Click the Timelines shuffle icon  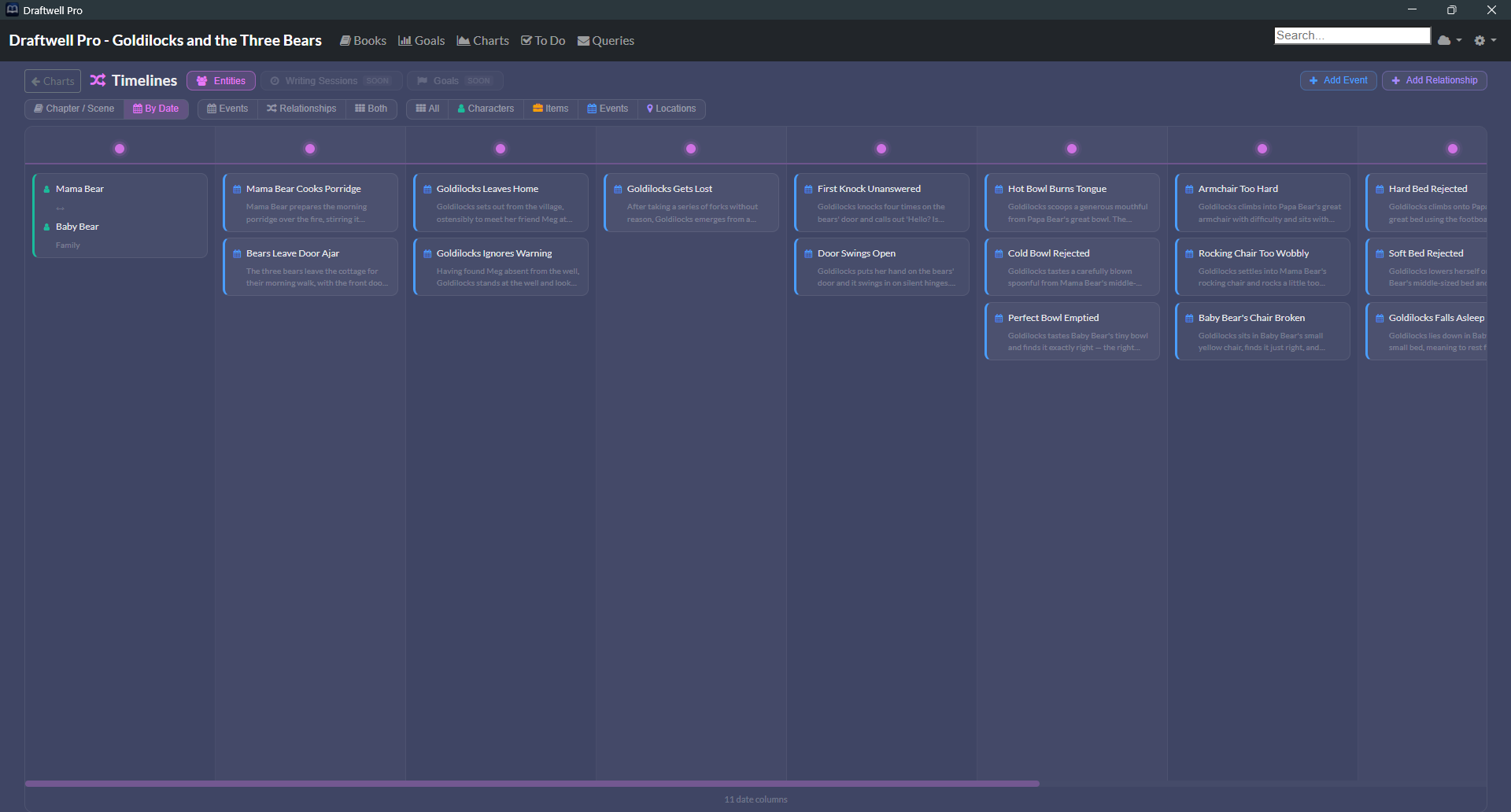[x=98, y=80]
